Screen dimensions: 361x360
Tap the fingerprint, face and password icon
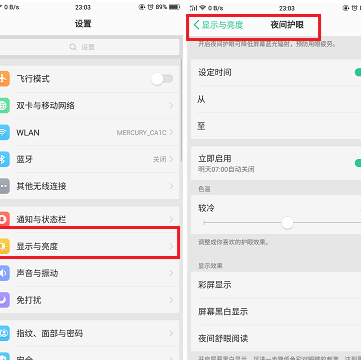(x=4, y=333)
